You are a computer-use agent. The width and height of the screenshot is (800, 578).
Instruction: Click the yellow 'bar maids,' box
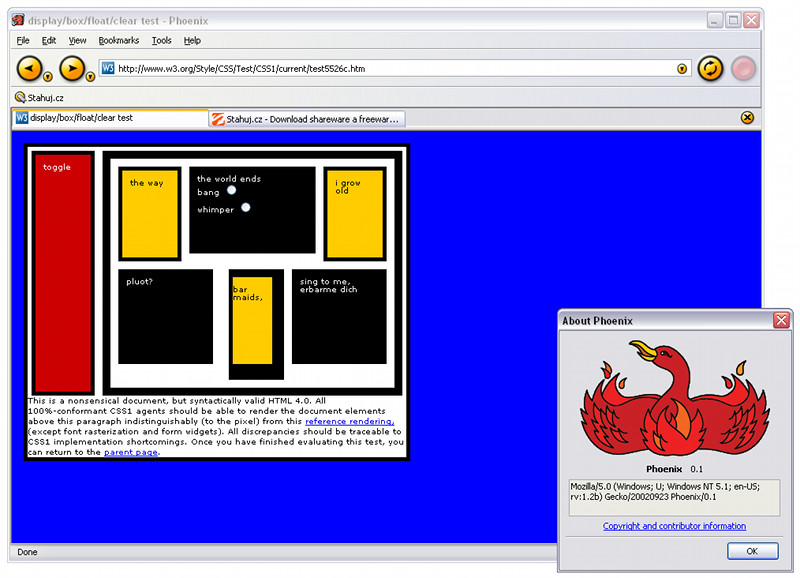253,320
